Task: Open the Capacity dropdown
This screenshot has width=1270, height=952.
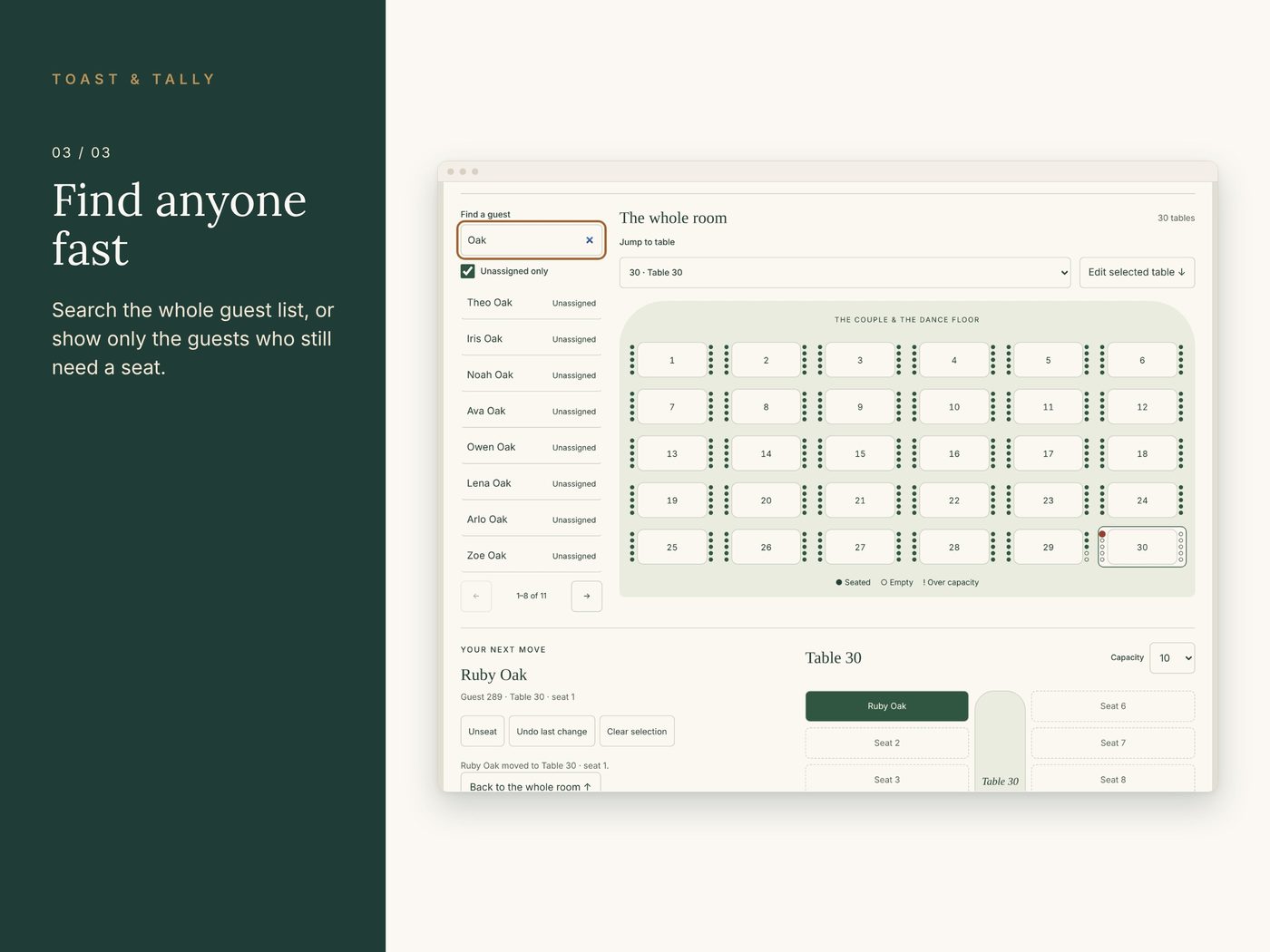Action: click(x=1172, y=658)
